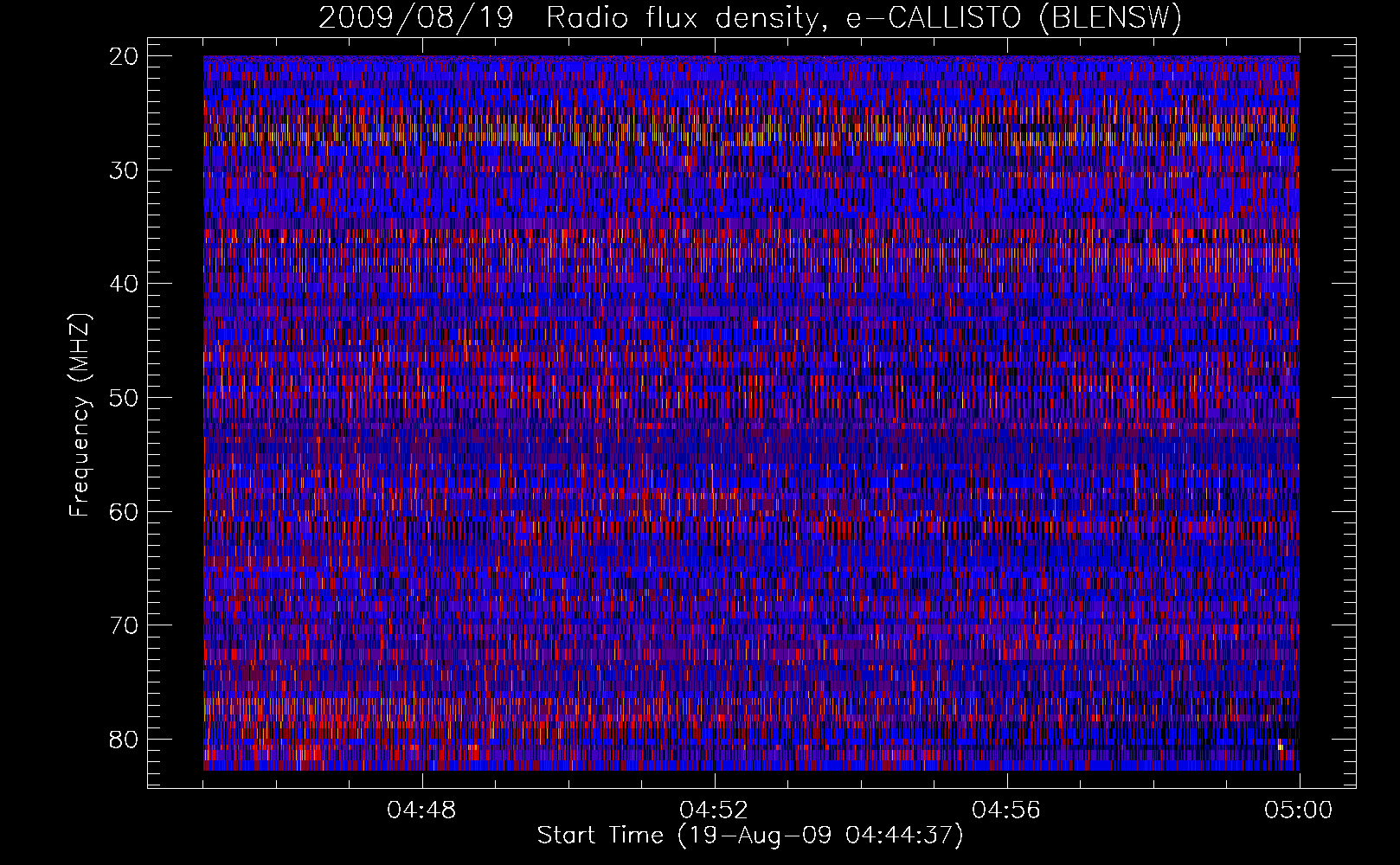Click the 'Start Time (19-Aug-09 04:44:37)' label
This screenshot has height=865, width=1400.
point(749,836)
